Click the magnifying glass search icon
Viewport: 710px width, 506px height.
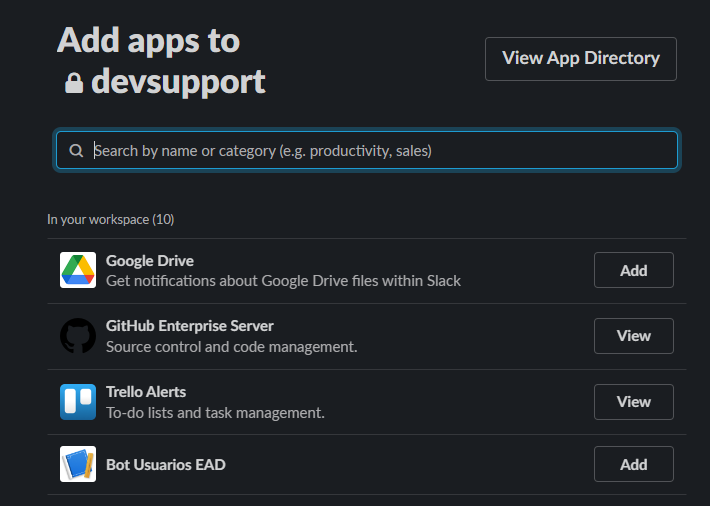[76, 150]
